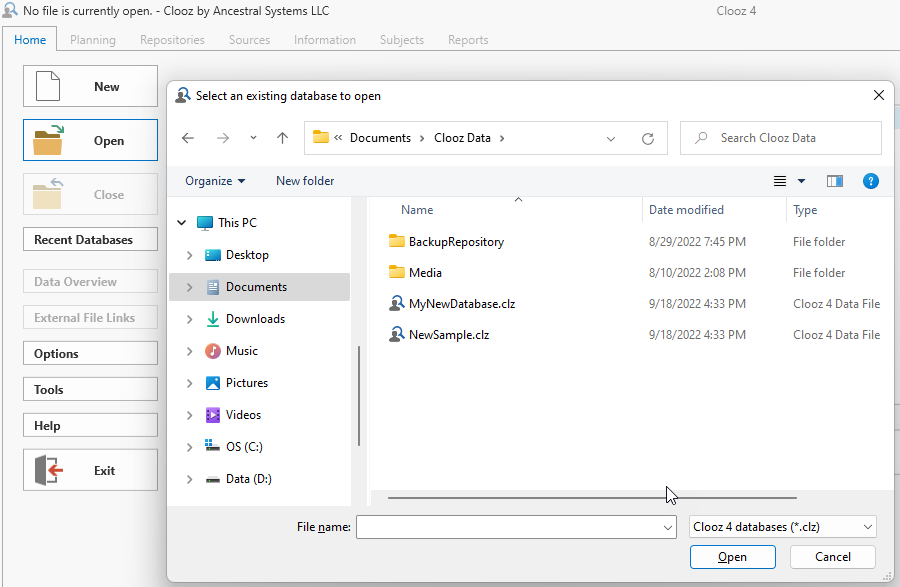Refresh the Clooz Data folder listing
This screenshot has width=900, height=587.
point(649,138)
